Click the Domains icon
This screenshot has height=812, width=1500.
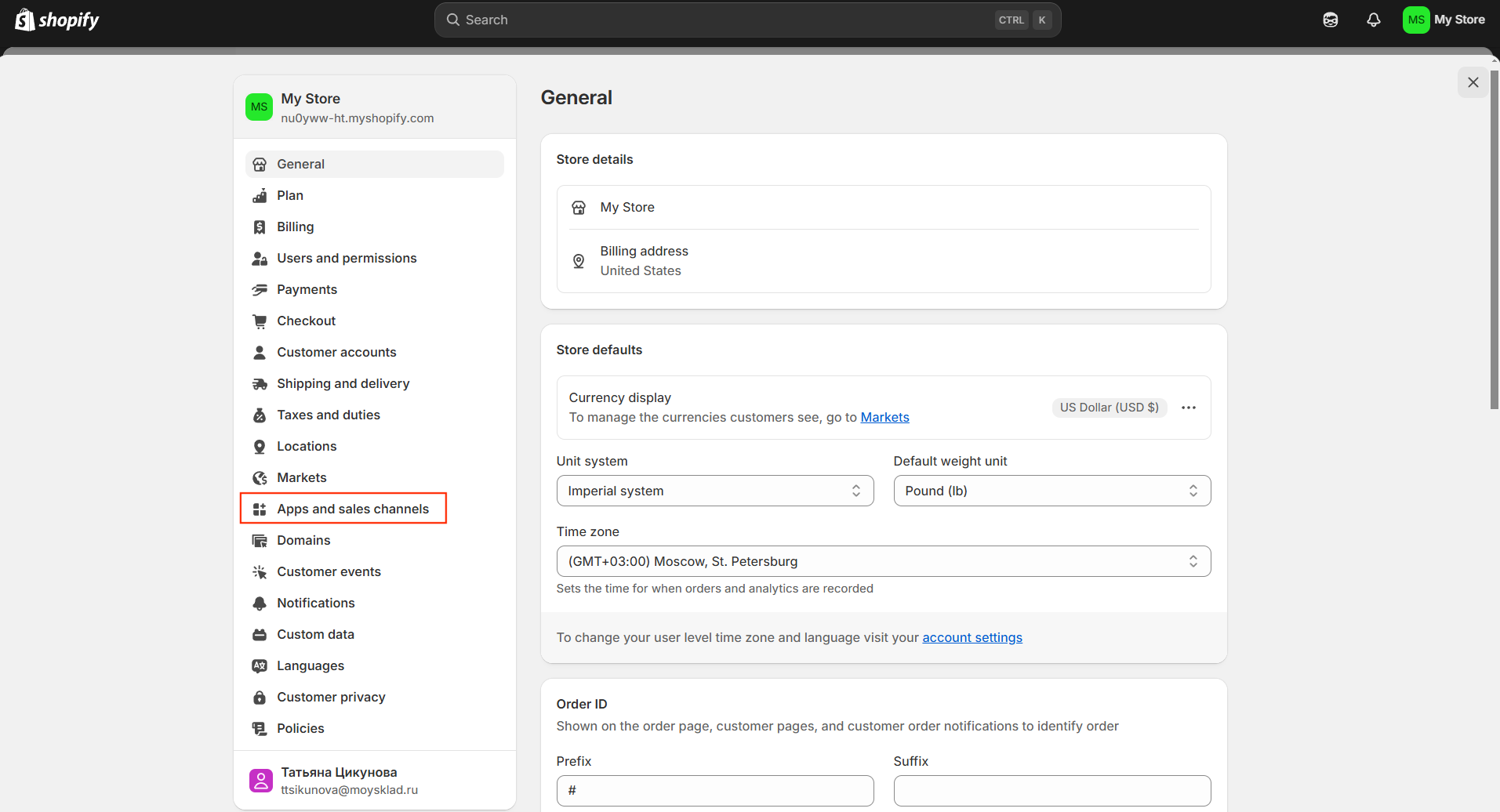click(260, 540)
